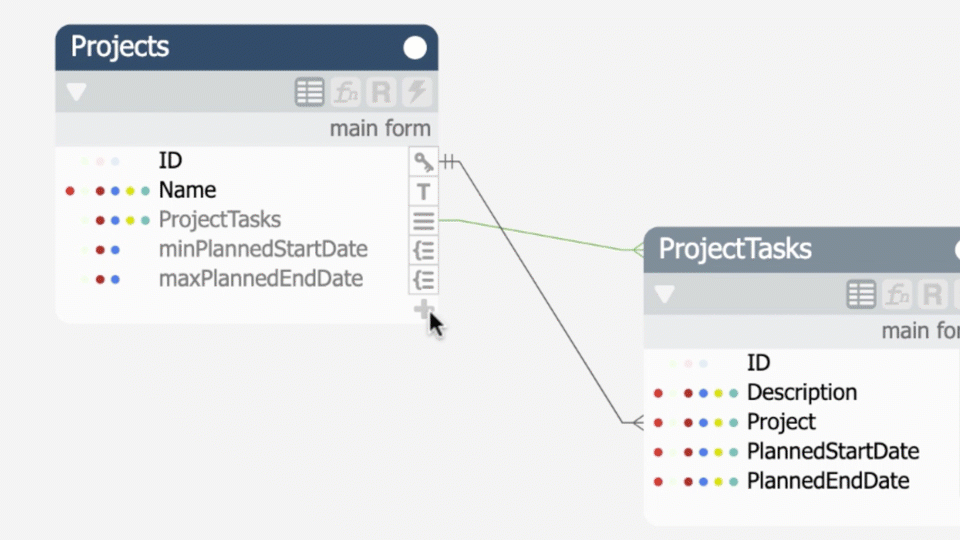
Task: Click the formula icon for minPlannedStartDate
Action: pos(424,250)
